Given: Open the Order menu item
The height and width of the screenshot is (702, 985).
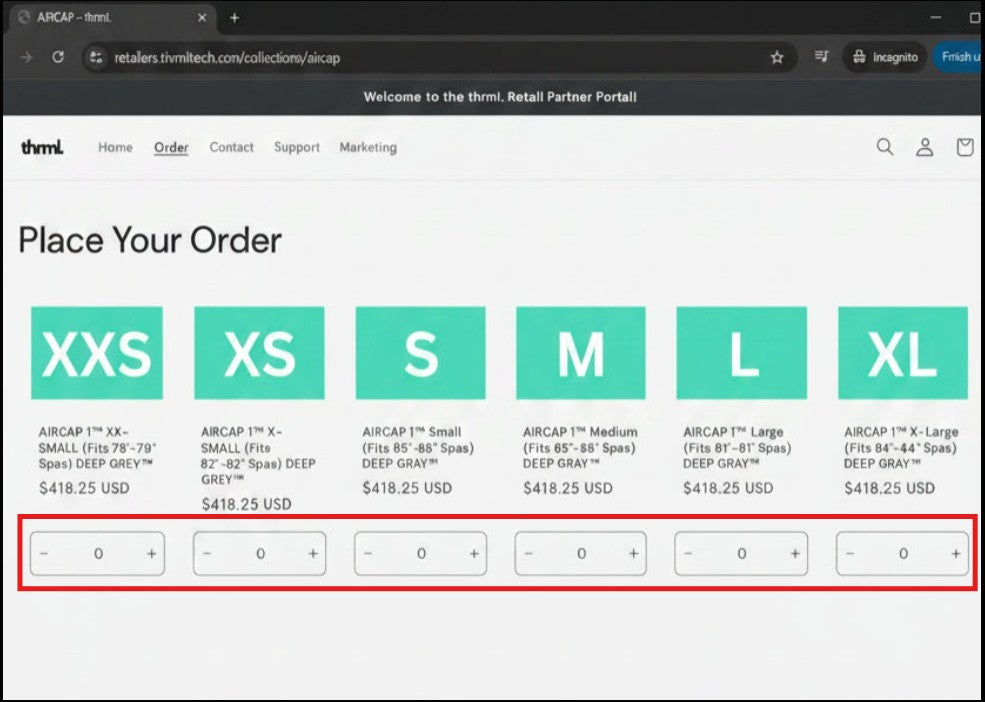Looking at the screenshot, I should pos(171,147).
